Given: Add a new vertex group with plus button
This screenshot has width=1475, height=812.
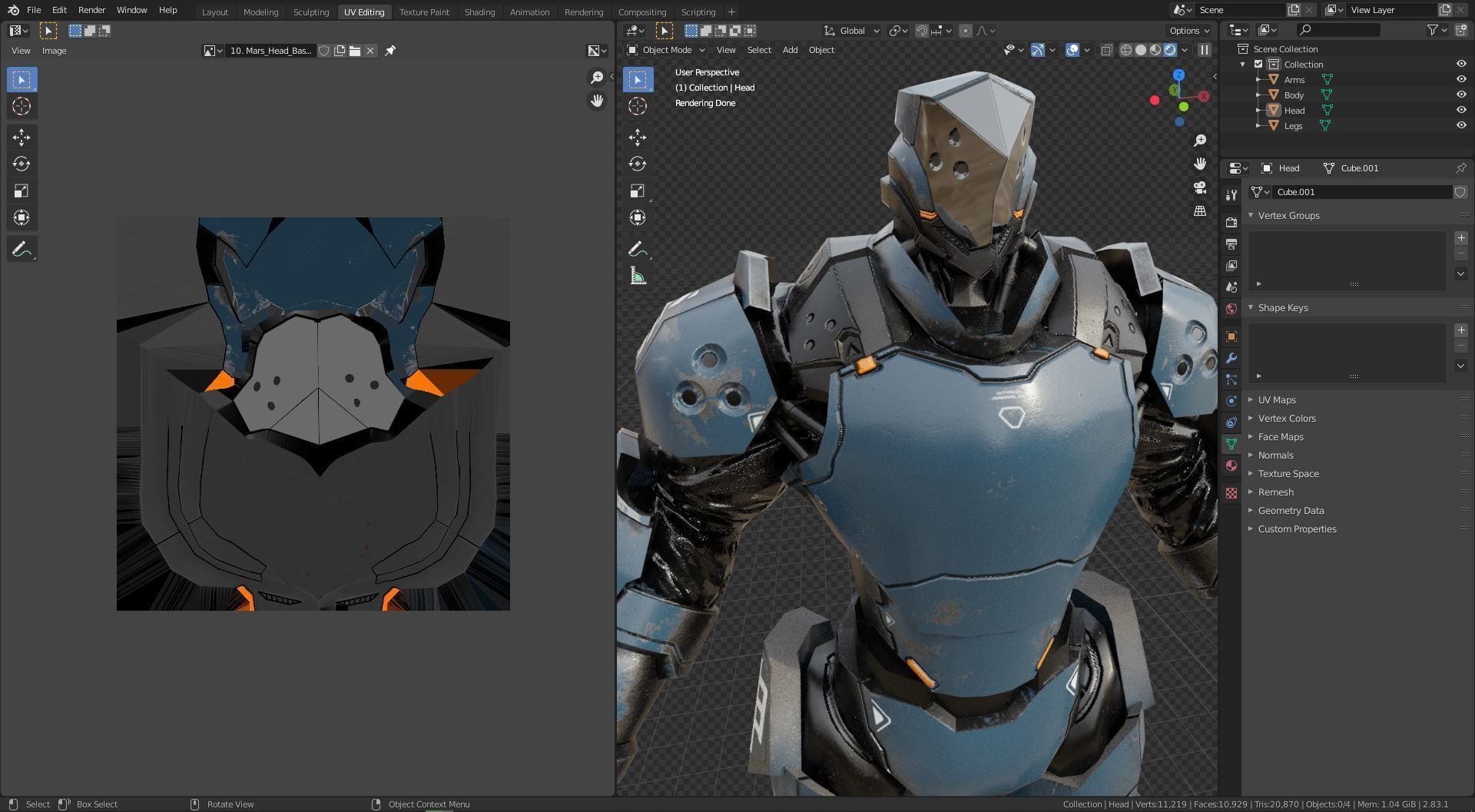Looking at the screenshot, I should tap(1460, 238).
